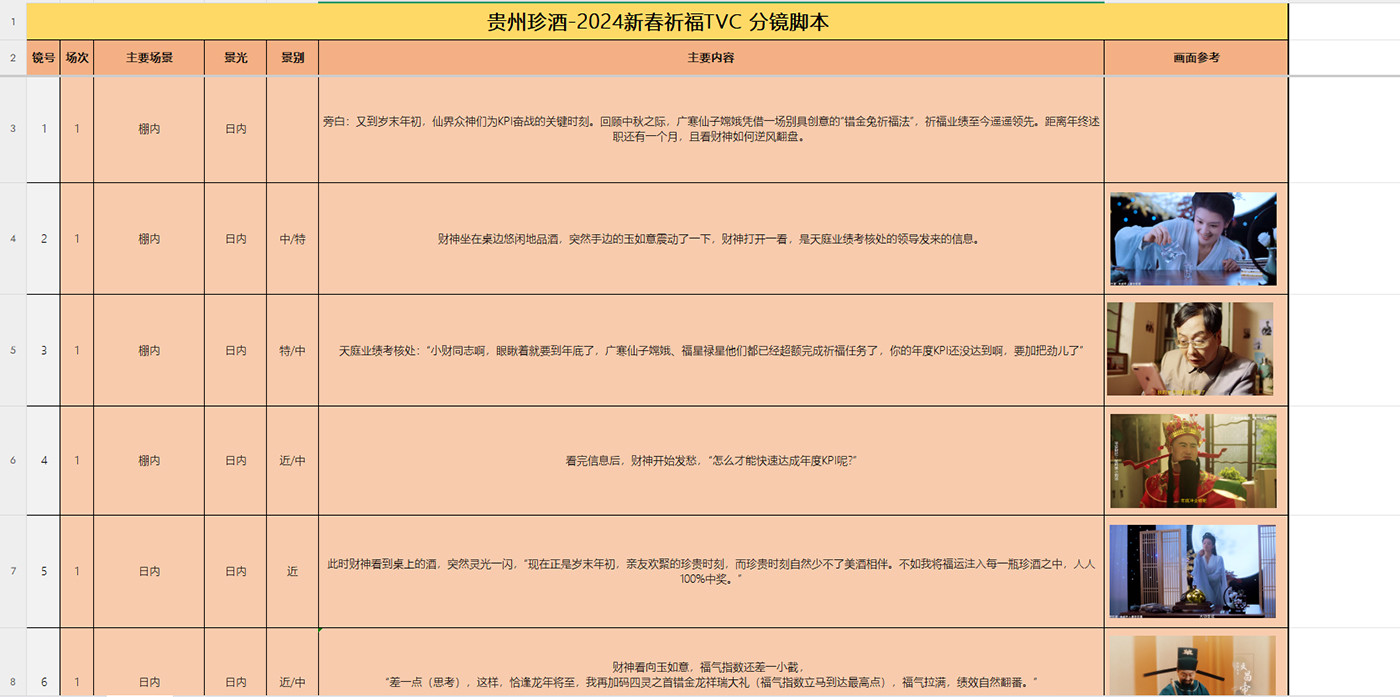The height and width of the screenshot is (697, 1400).
Task: Click the 镜号 cell showing shot 3
Action: pos(43,350)
